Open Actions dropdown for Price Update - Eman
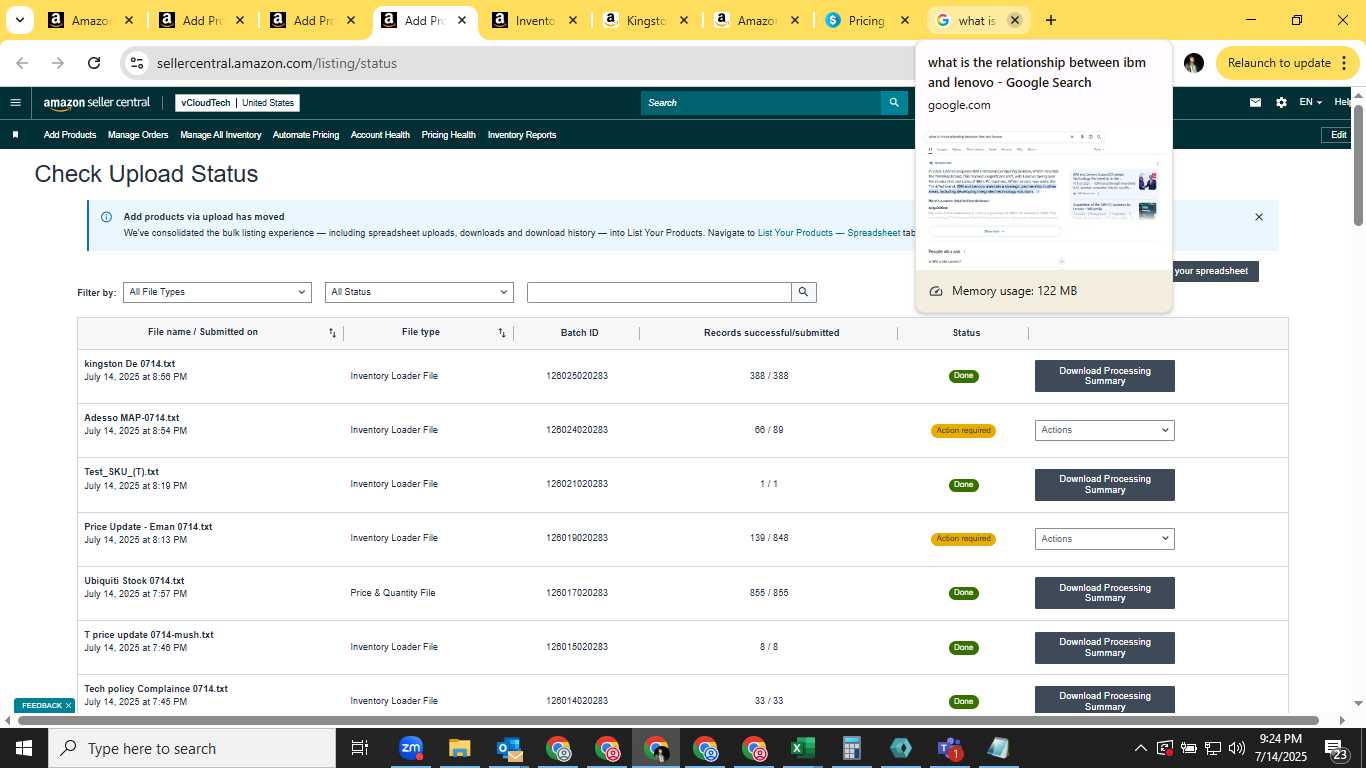The image size is (1366, 768). pyautogui.click(x=1104, y=539)
